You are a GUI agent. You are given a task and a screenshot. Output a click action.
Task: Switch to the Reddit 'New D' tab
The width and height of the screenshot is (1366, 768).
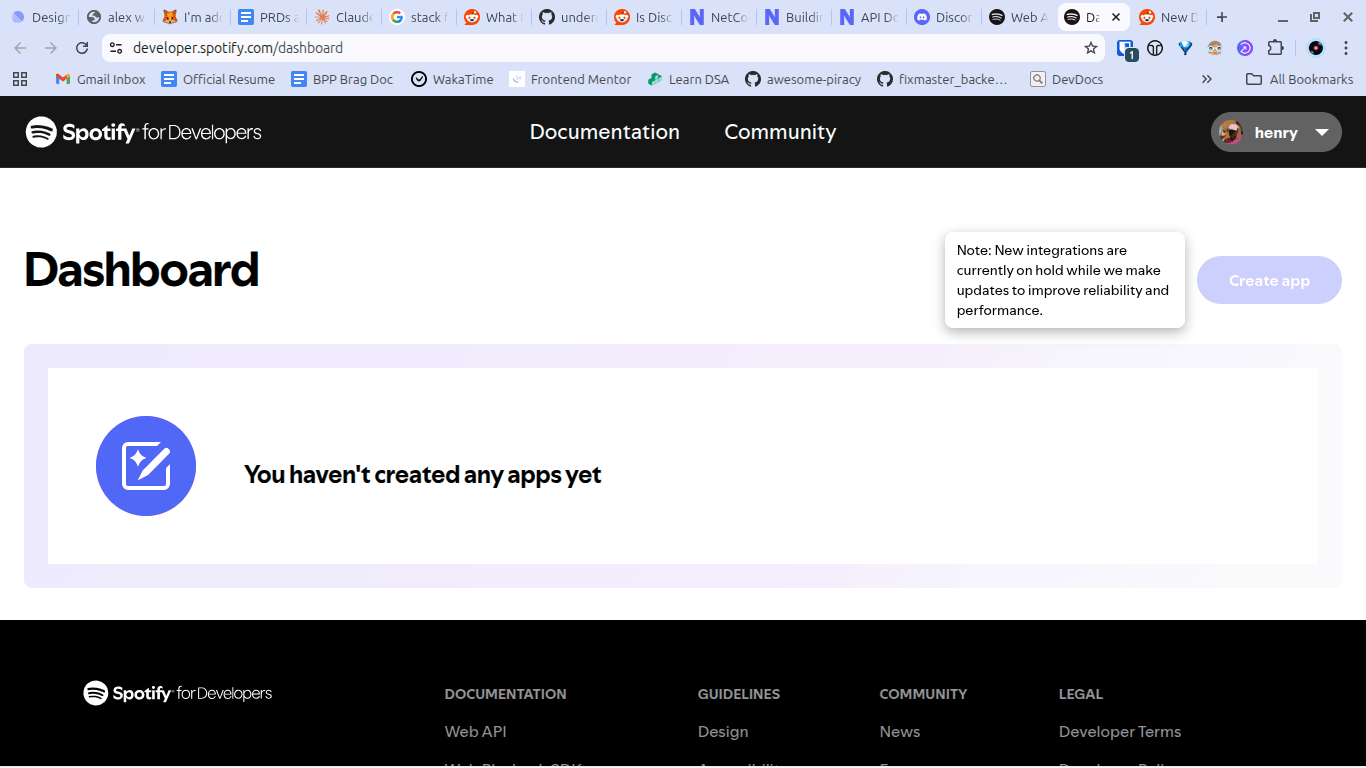click(x=1170, y=17)
